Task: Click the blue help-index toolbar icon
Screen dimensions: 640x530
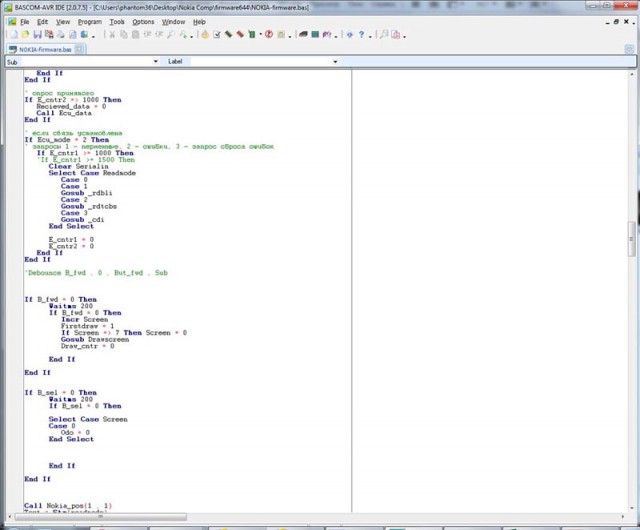Action: (x=350, y=35)
